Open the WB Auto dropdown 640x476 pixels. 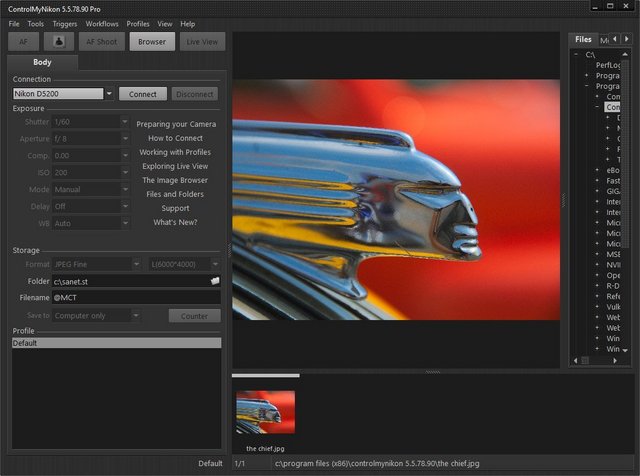(x=125, y=223)
